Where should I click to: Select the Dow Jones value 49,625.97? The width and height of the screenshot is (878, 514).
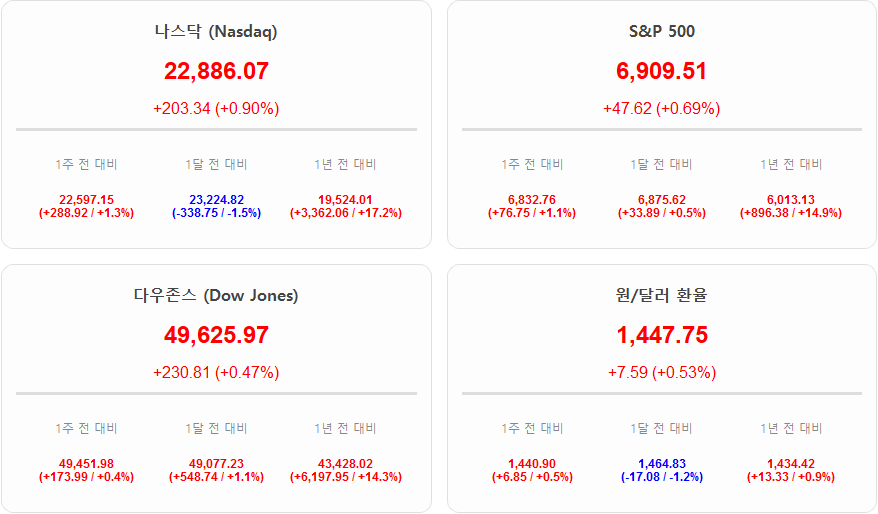click(x=216, y=335)
